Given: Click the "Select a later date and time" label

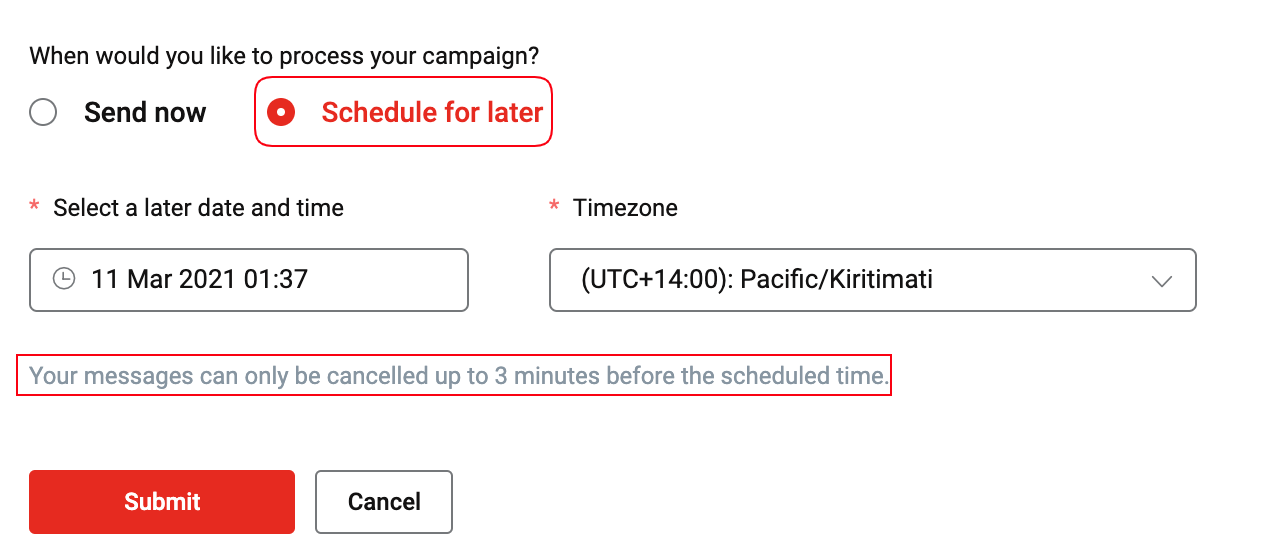Looking at the screenshot, I should [x=198, y=208].
